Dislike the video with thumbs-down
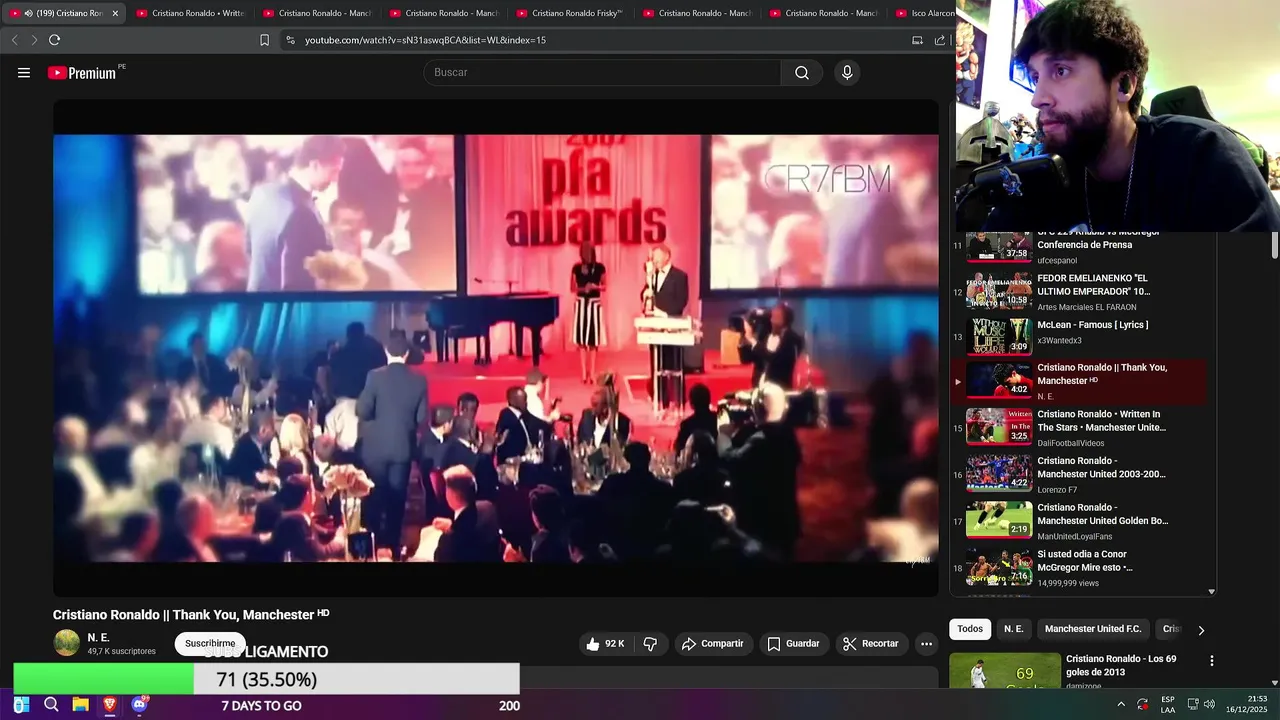The height and width of the screenshot is (720, 1280). pos(650,644)
